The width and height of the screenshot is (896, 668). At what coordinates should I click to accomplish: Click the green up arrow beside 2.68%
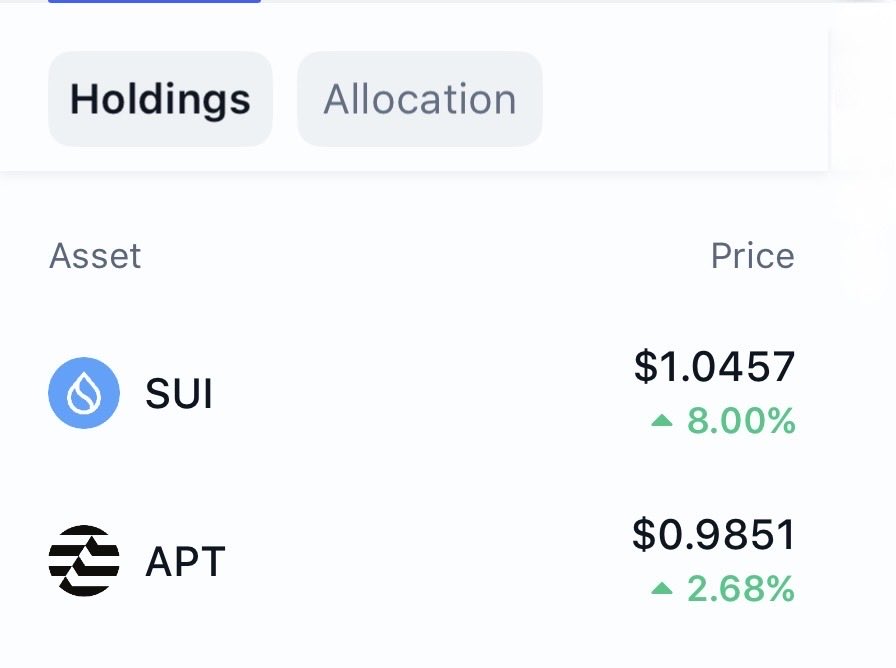[x=662, y=589]
